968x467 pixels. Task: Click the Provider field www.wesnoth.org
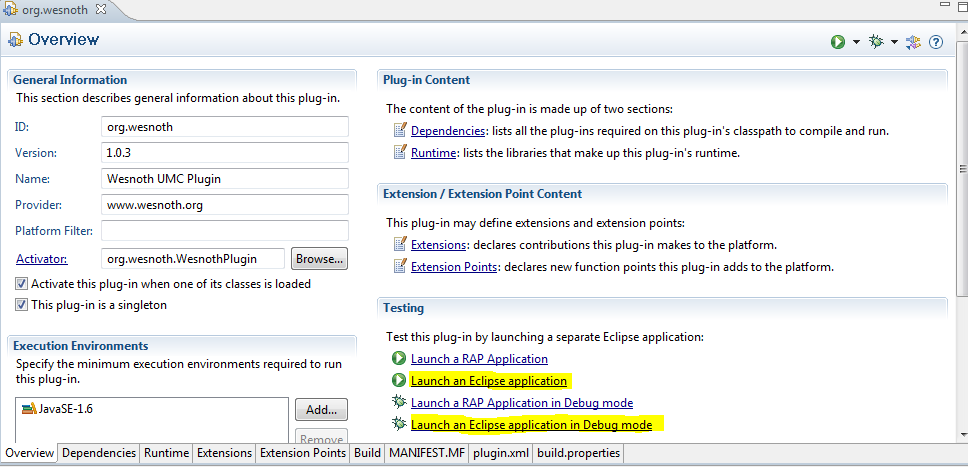(225, 204)
